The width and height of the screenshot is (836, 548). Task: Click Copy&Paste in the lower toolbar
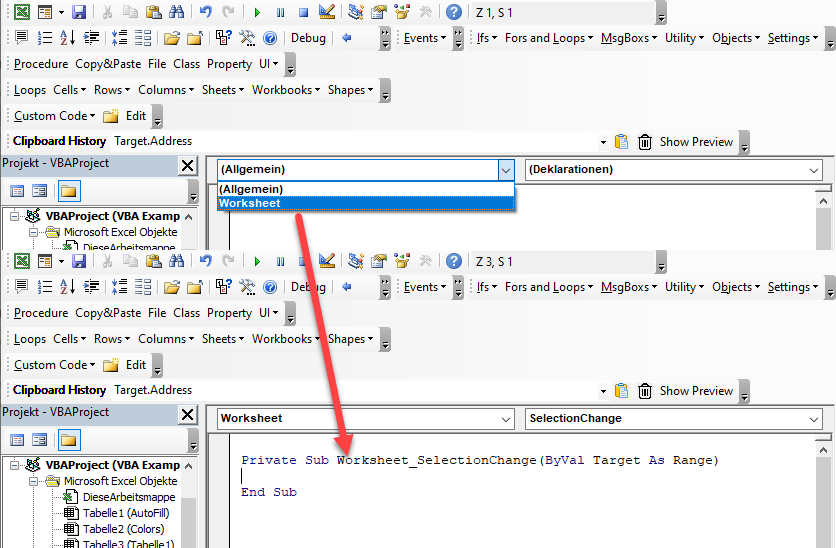(x=108, y=313)
